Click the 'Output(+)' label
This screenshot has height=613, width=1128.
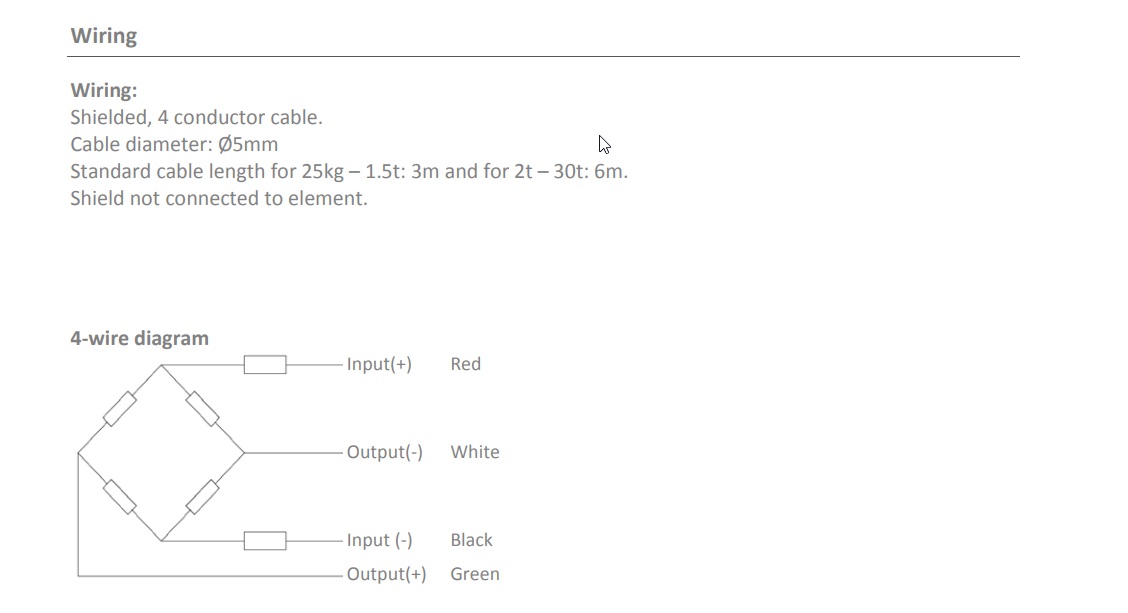[386, 574]
